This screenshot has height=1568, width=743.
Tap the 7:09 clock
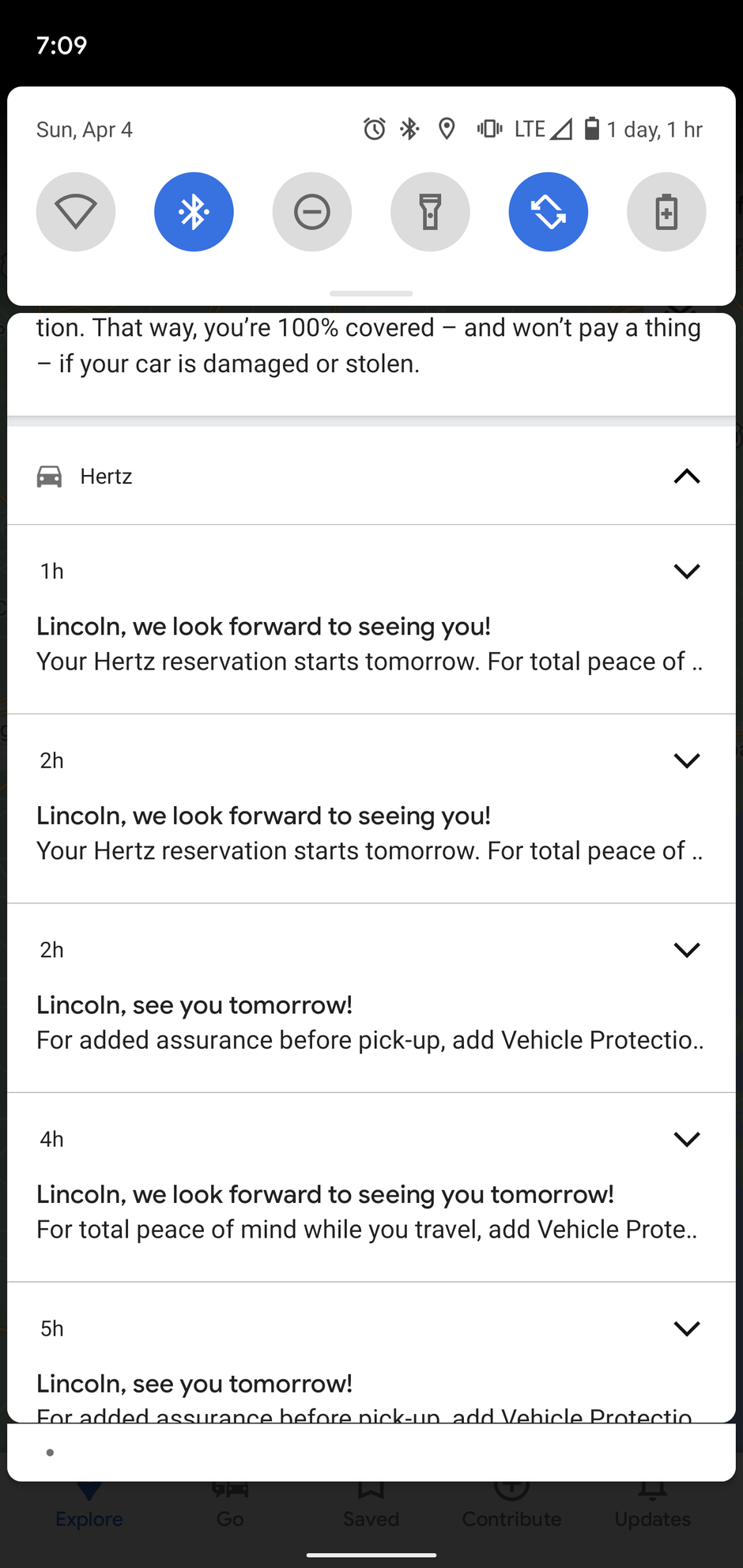pos(62,45)
